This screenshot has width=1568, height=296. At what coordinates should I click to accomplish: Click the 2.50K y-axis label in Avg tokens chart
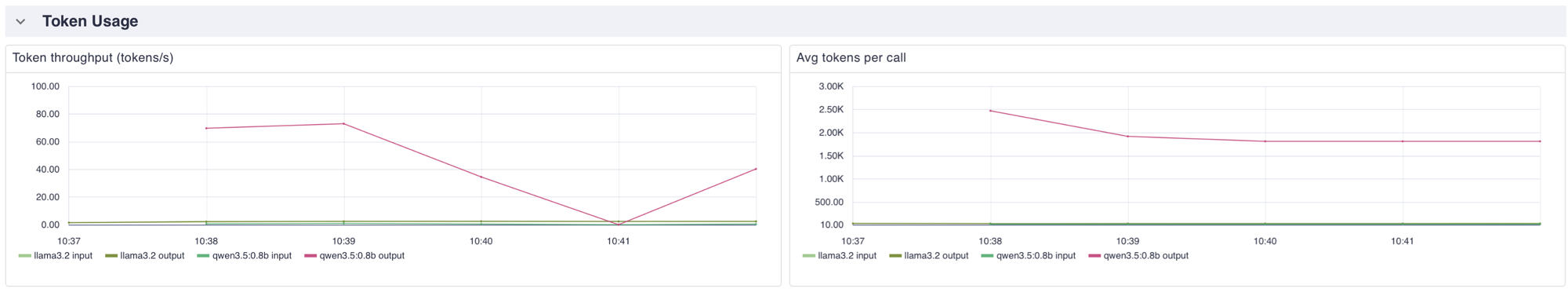point(830,110)
